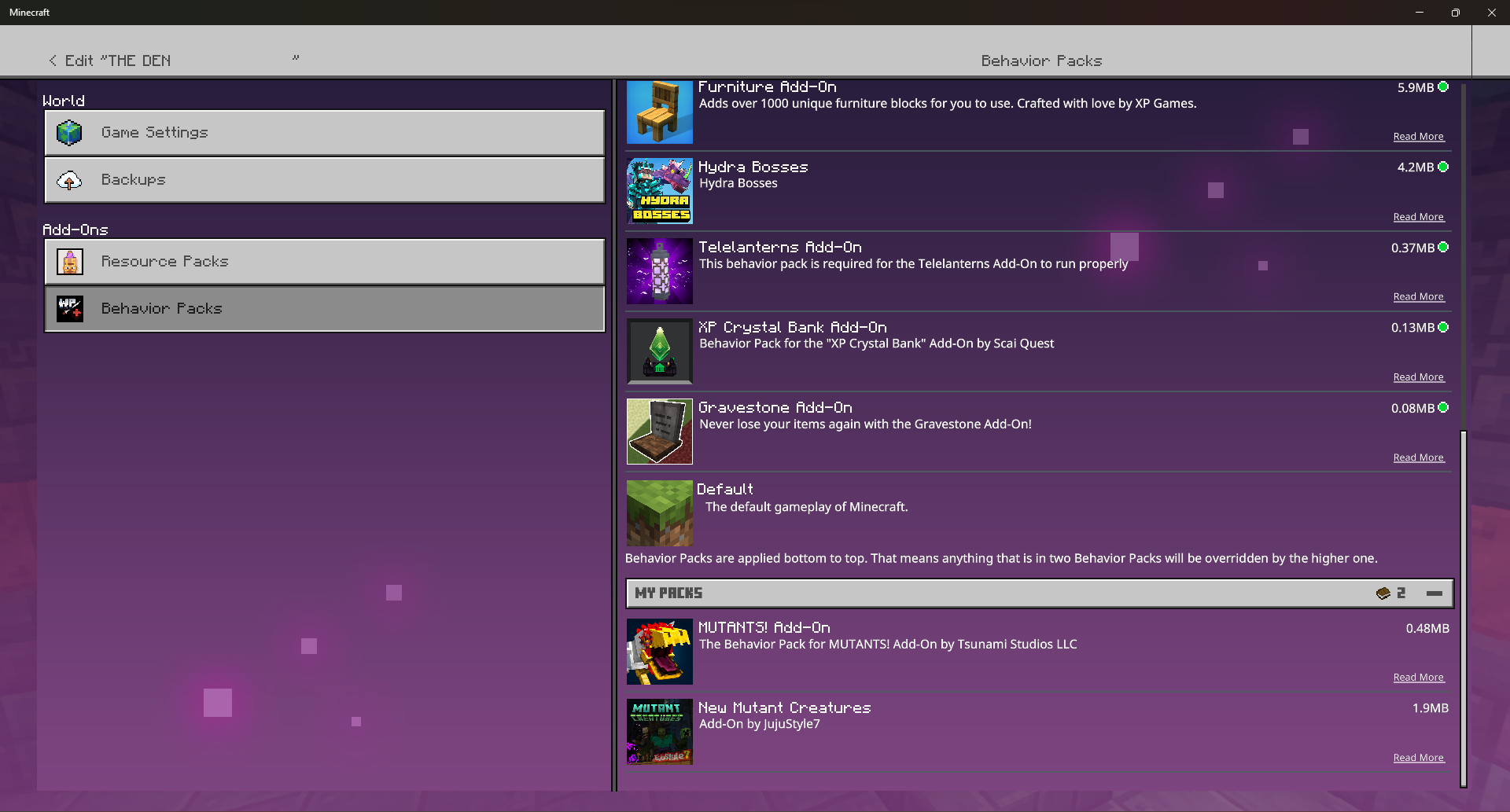Open the Game Settings tab
The image size is (1510, 812).
click(x=325, y=133)
